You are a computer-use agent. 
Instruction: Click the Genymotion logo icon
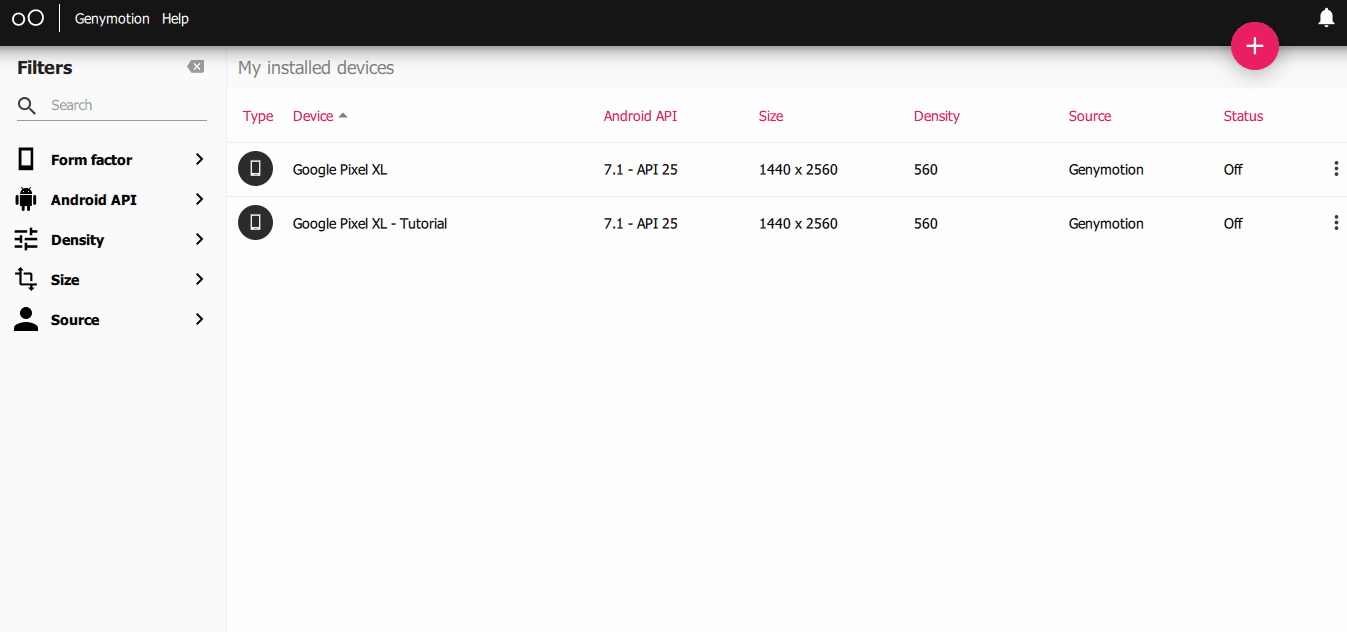[28, 18]
